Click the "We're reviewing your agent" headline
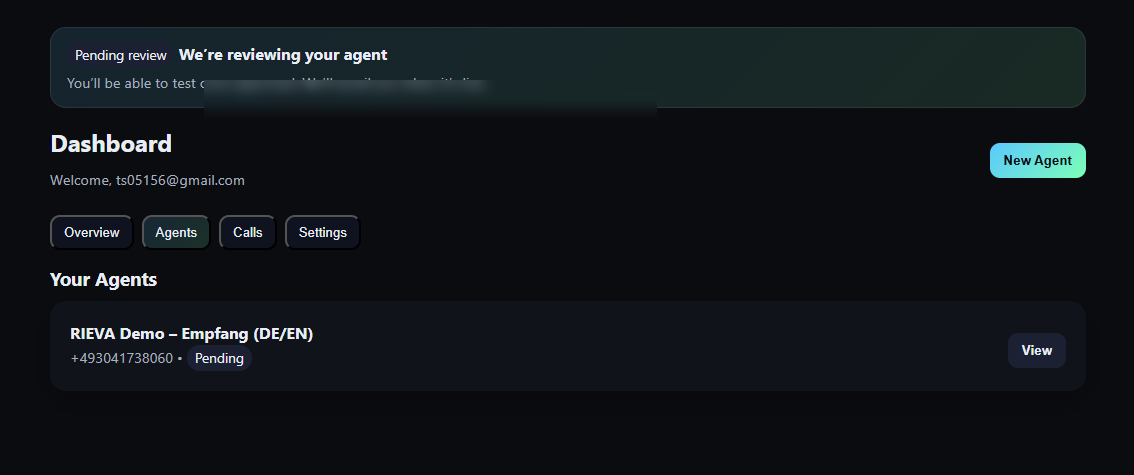1134x475 pixels. tap(283, 55)
